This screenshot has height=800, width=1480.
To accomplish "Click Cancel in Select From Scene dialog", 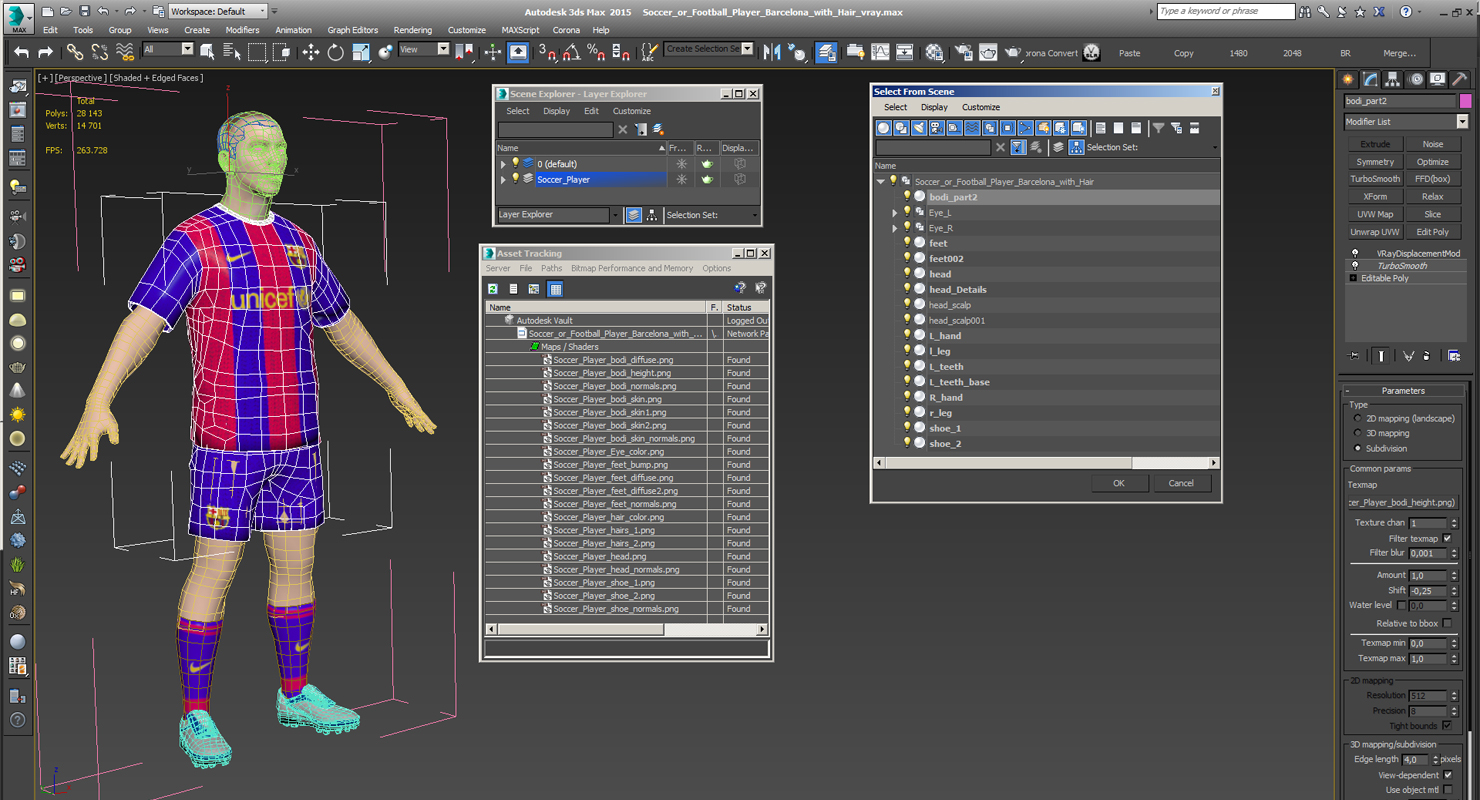I will coord(1181,483).
